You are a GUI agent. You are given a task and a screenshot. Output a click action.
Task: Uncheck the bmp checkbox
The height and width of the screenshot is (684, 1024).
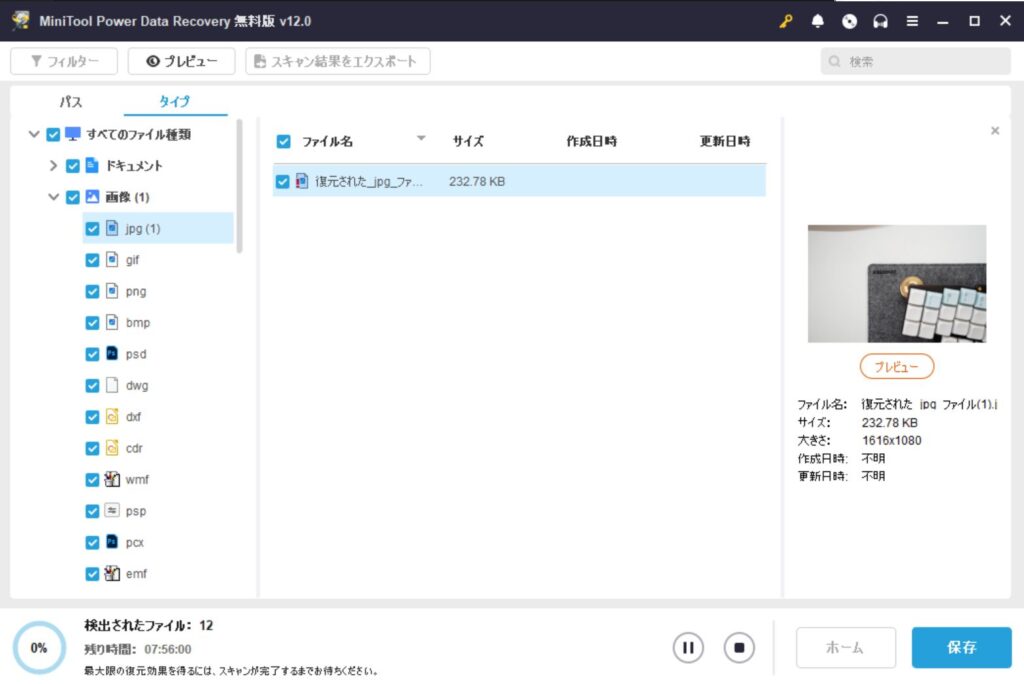(x=92, y=323)
